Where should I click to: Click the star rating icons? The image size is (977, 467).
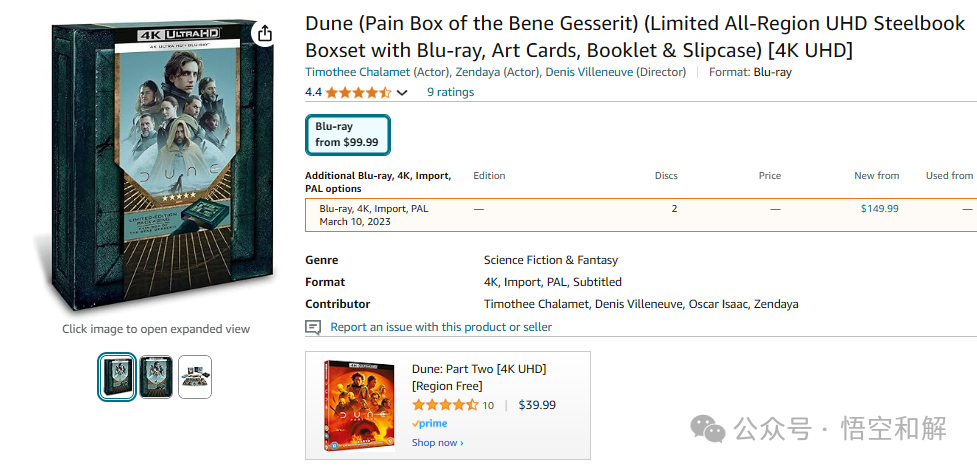click(x=357, y=92)
